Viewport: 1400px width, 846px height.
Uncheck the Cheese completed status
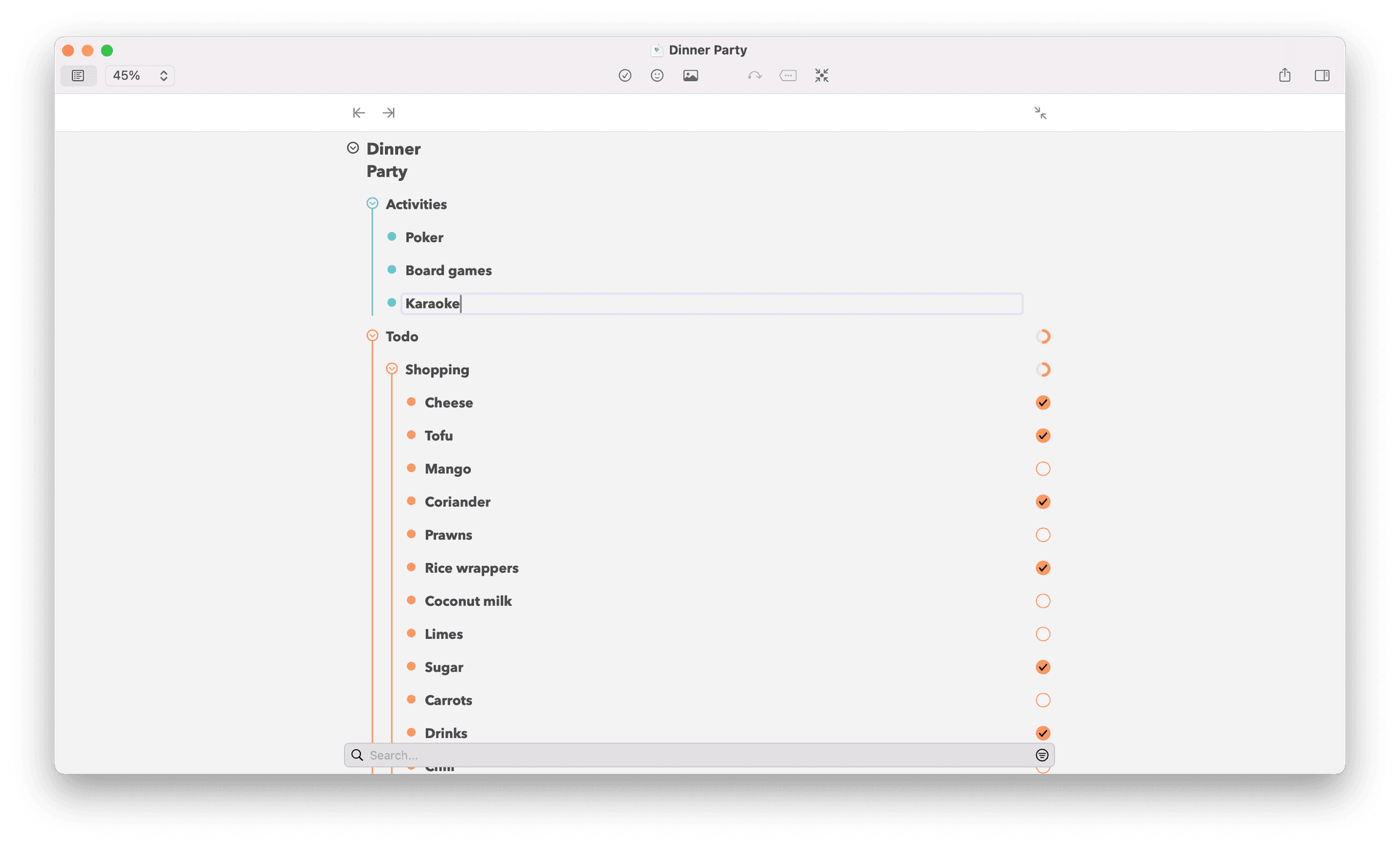(1043, 402)
